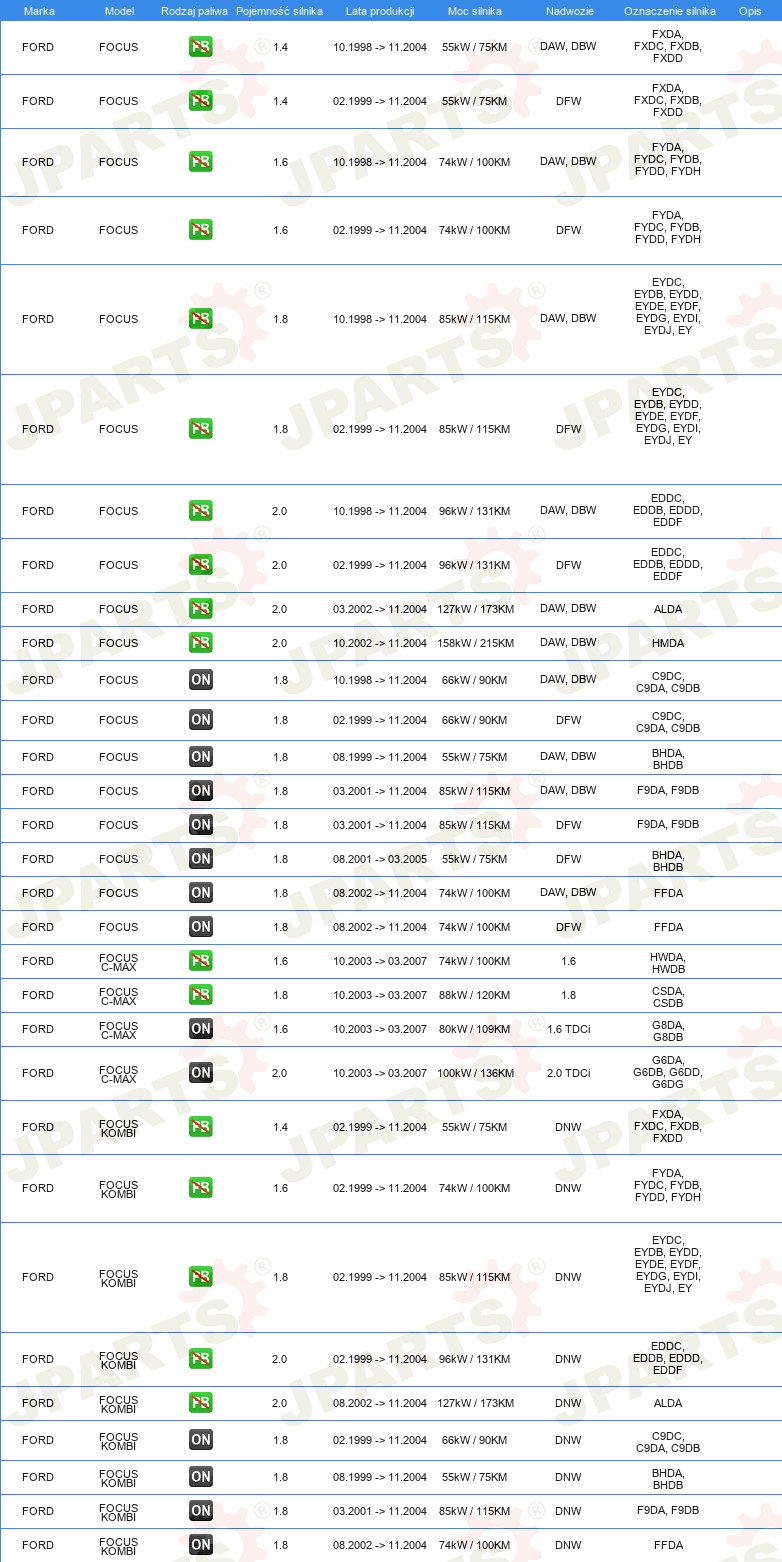Click the PB icon for Focus 1.8 115KM DAW, DBW

point(201,319)
